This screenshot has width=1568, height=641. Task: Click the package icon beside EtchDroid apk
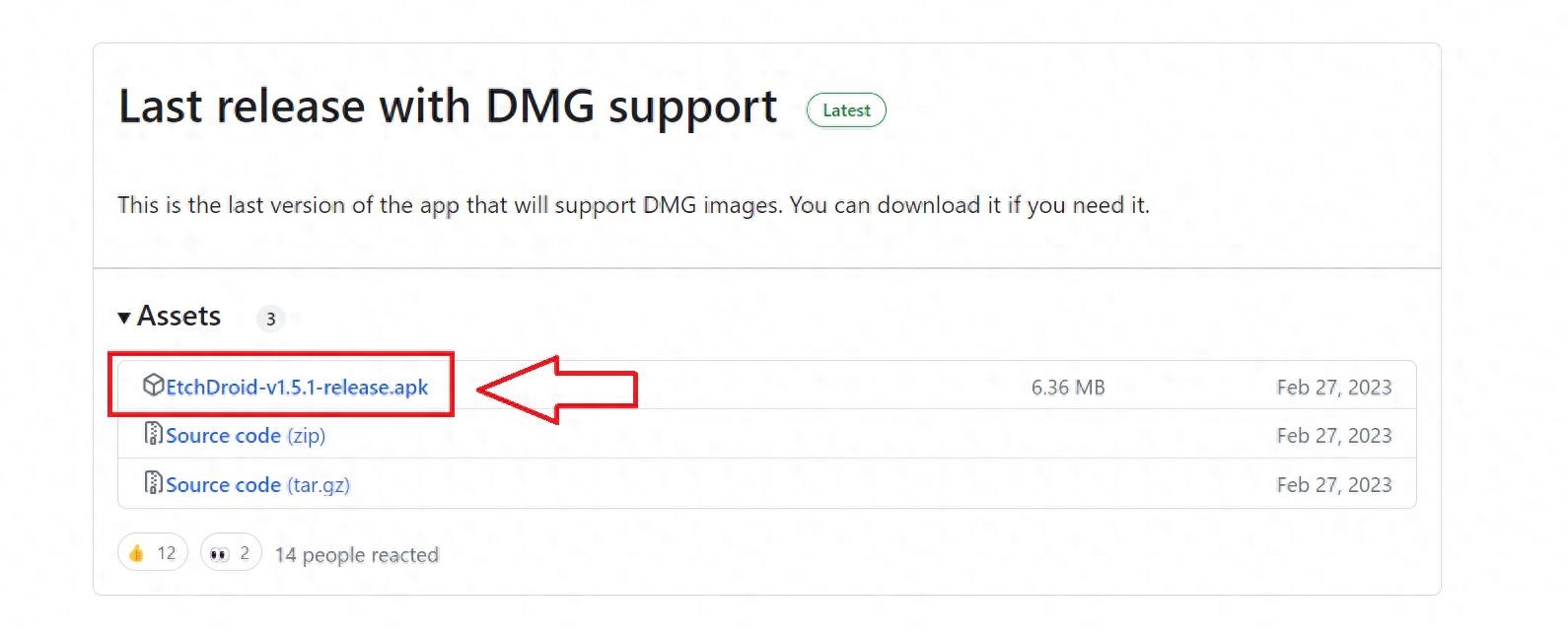pos(153,385)
